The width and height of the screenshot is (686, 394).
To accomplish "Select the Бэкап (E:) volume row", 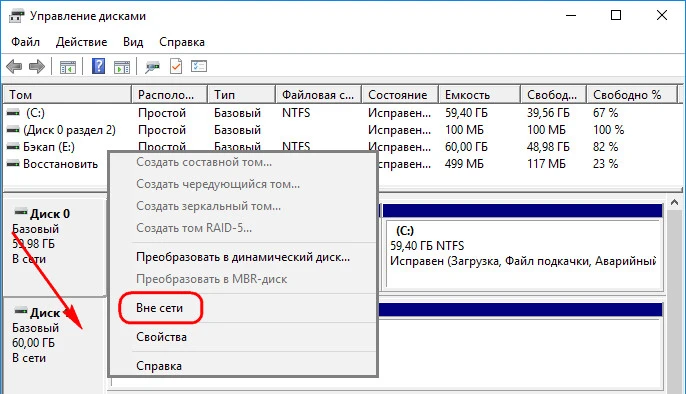I will [49, 147].
